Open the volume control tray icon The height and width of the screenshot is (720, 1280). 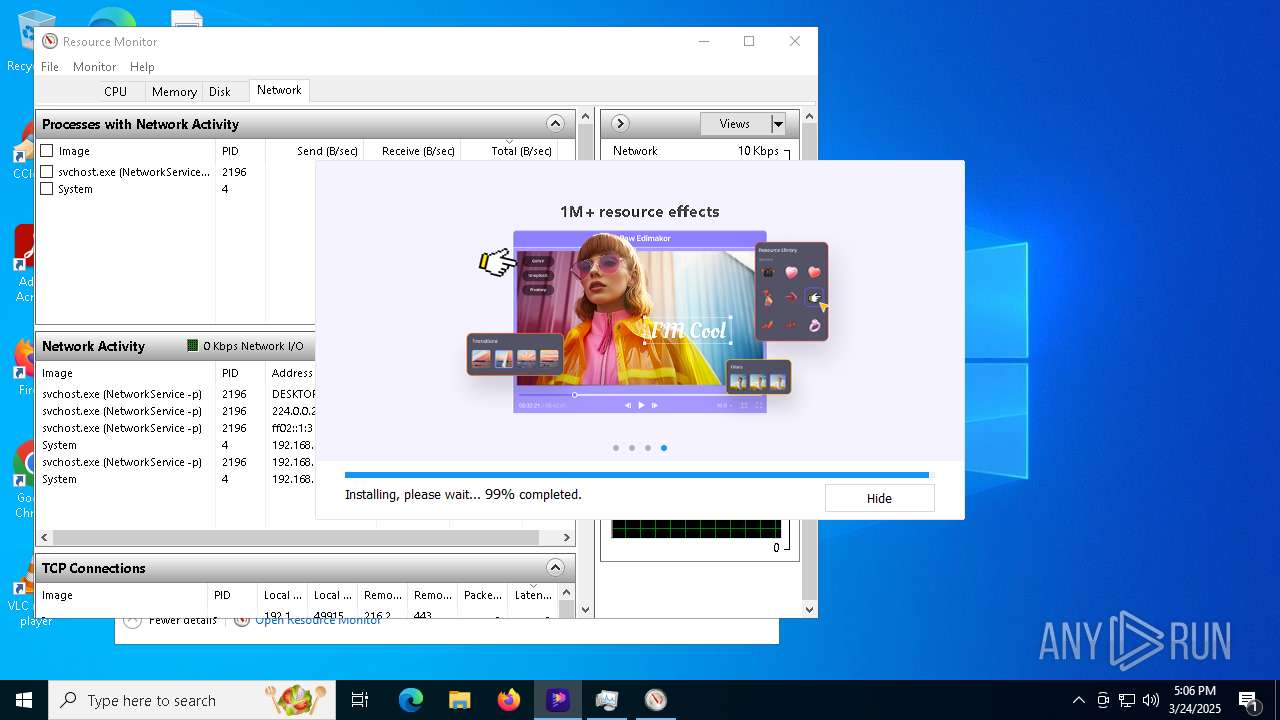[1151, 700]
